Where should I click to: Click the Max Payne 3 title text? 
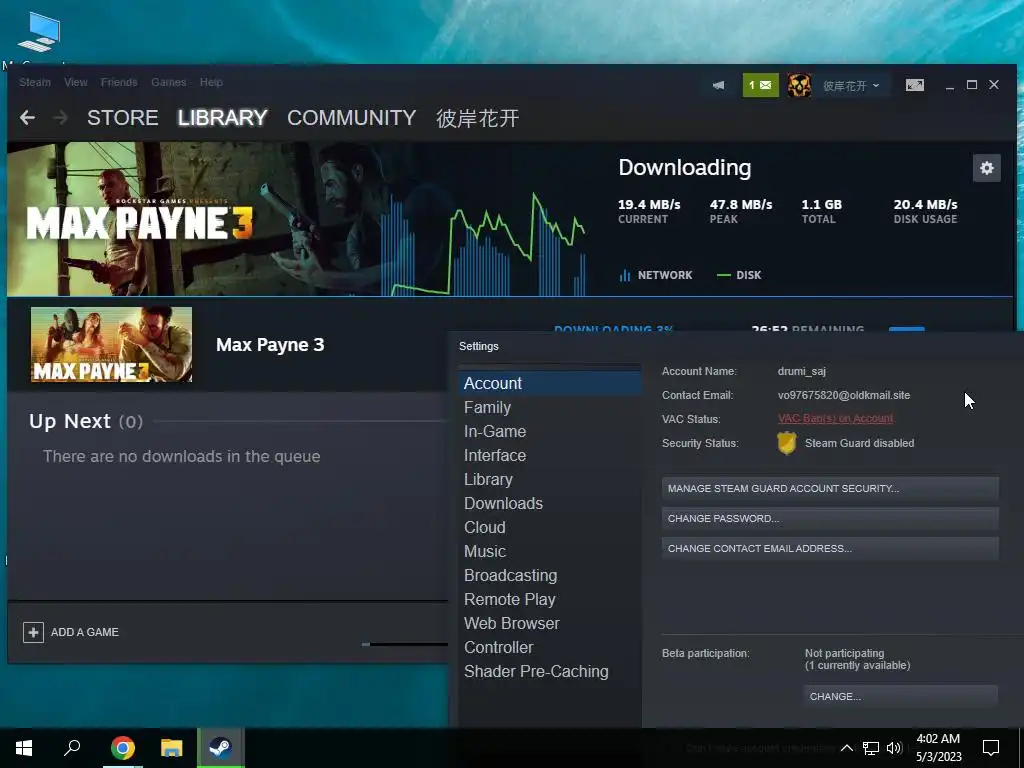pyautogui.click(x=270, y=345)
